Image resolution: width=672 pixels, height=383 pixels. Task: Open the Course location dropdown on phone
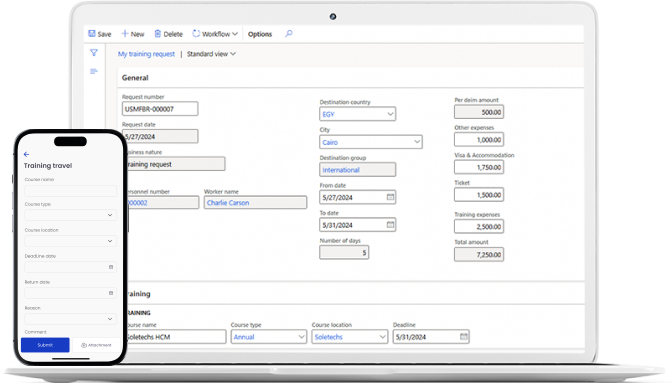(70, 241)
